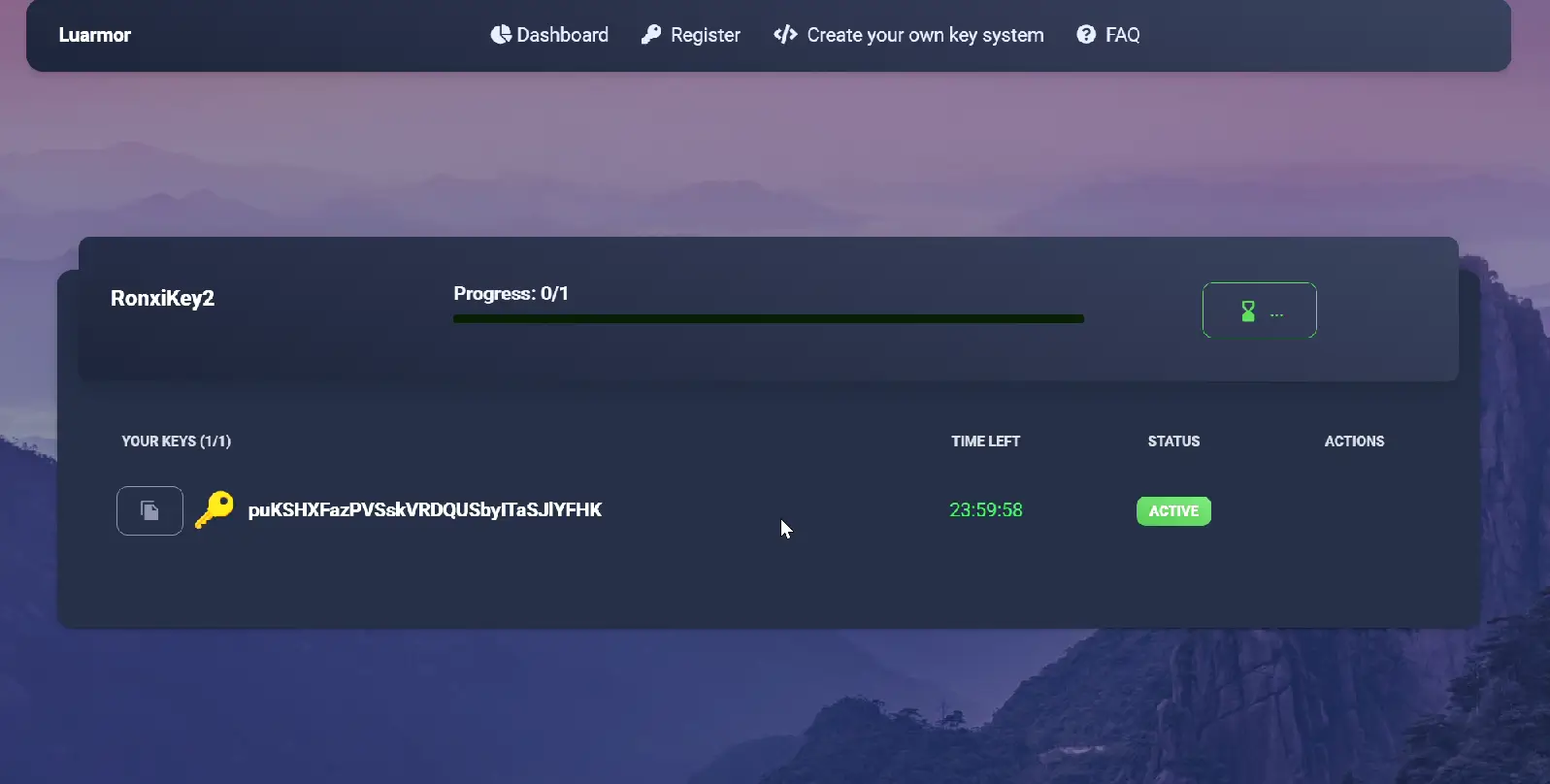Go to the Register page label
This screenshot has height=784, width=1550.
[x=705, y=35]
